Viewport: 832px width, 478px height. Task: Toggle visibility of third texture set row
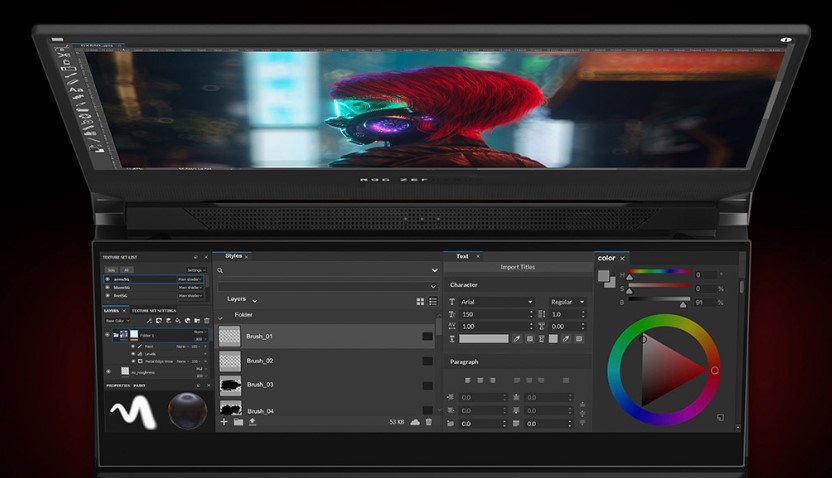coord(108,296)
